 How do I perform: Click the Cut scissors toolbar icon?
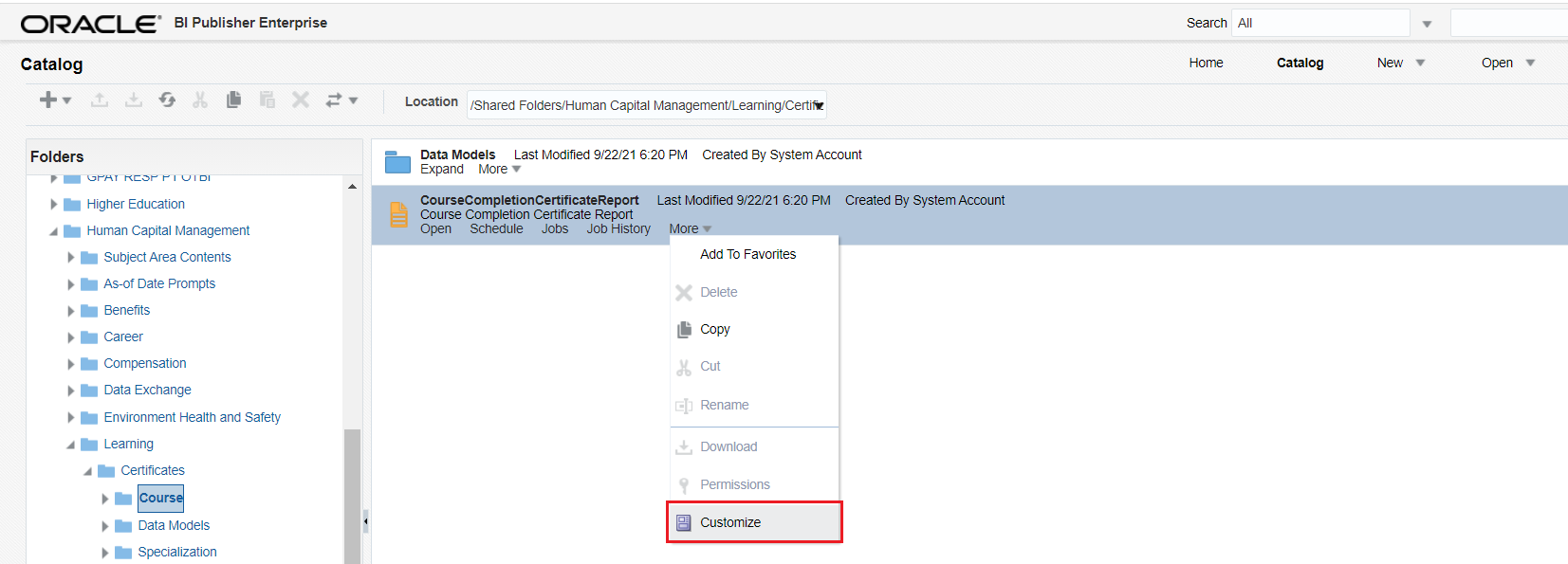(200, 100)
